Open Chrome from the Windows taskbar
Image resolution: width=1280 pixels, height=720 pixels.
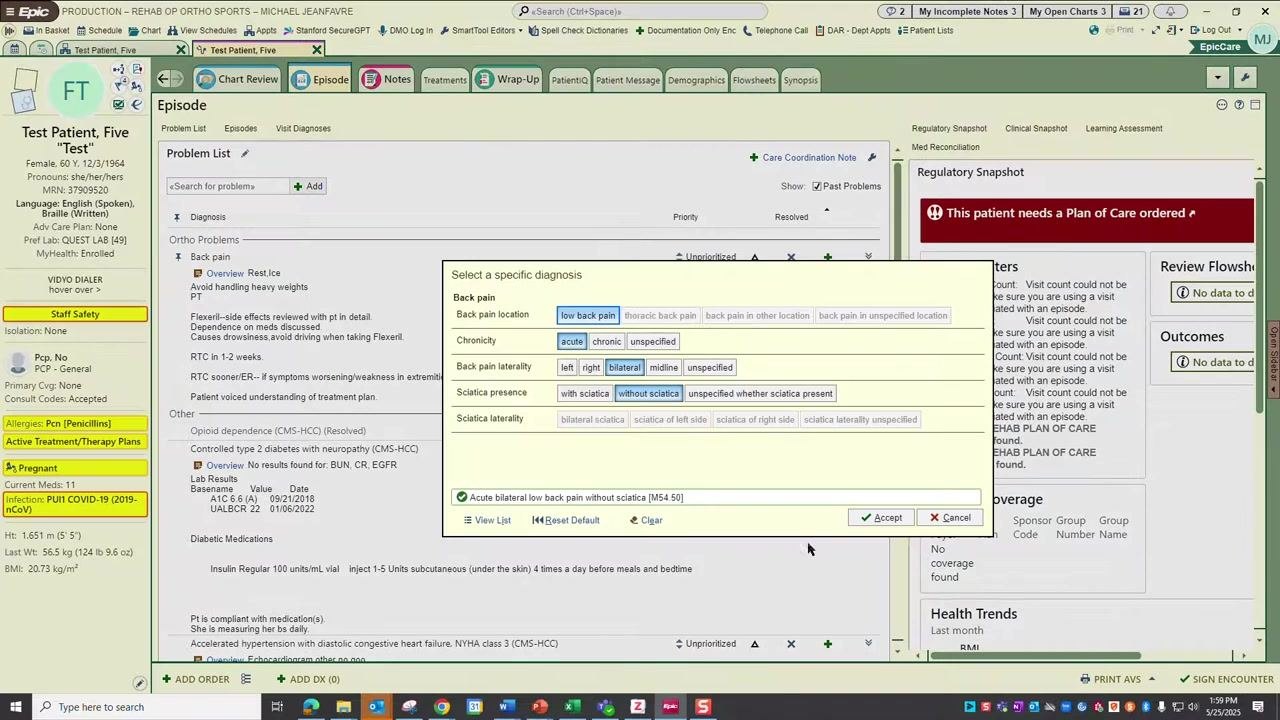pos(441,707)
